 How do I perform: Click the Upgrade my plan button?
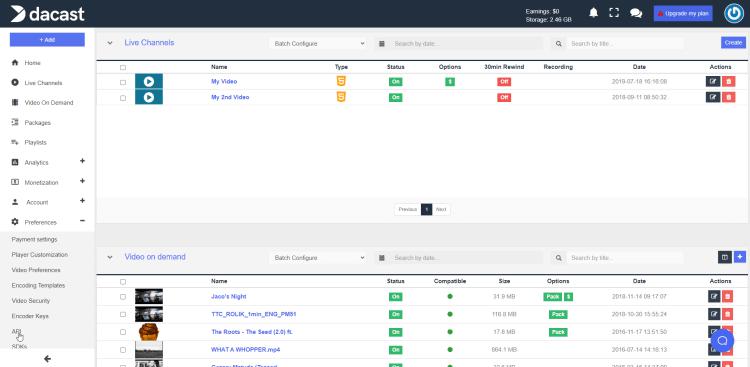(683, 13)
